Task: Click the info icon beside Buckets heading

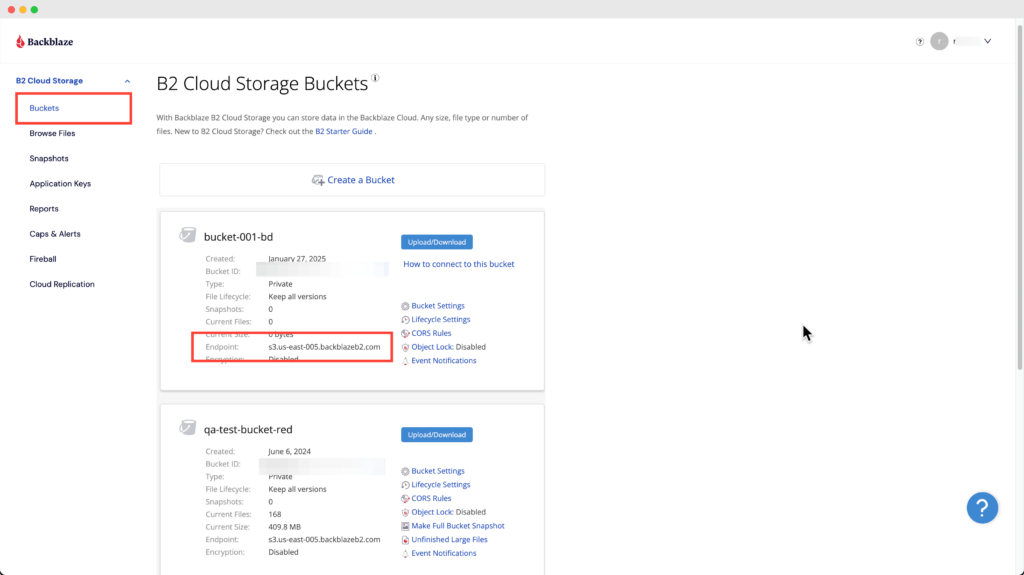Action: tap(376, 78)
